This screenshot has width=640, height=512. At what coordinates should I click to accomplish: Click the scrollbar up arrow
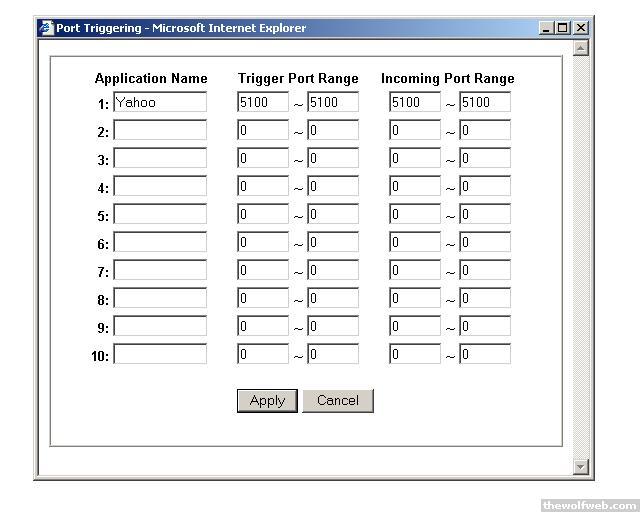click(x=581, y=47)
